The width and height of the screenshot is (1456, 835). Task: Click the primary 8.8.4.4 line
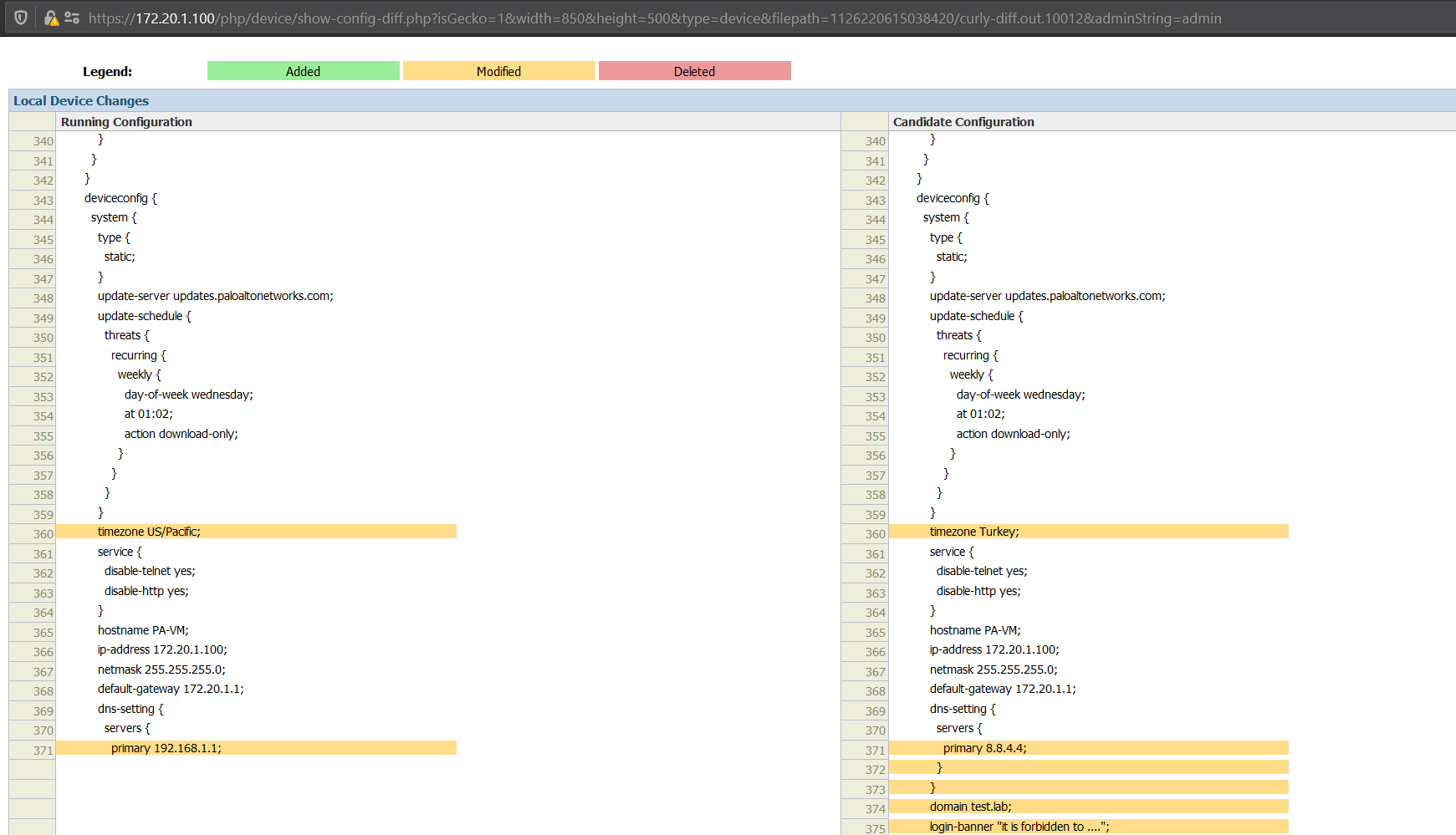click(x=1088, y=748)
